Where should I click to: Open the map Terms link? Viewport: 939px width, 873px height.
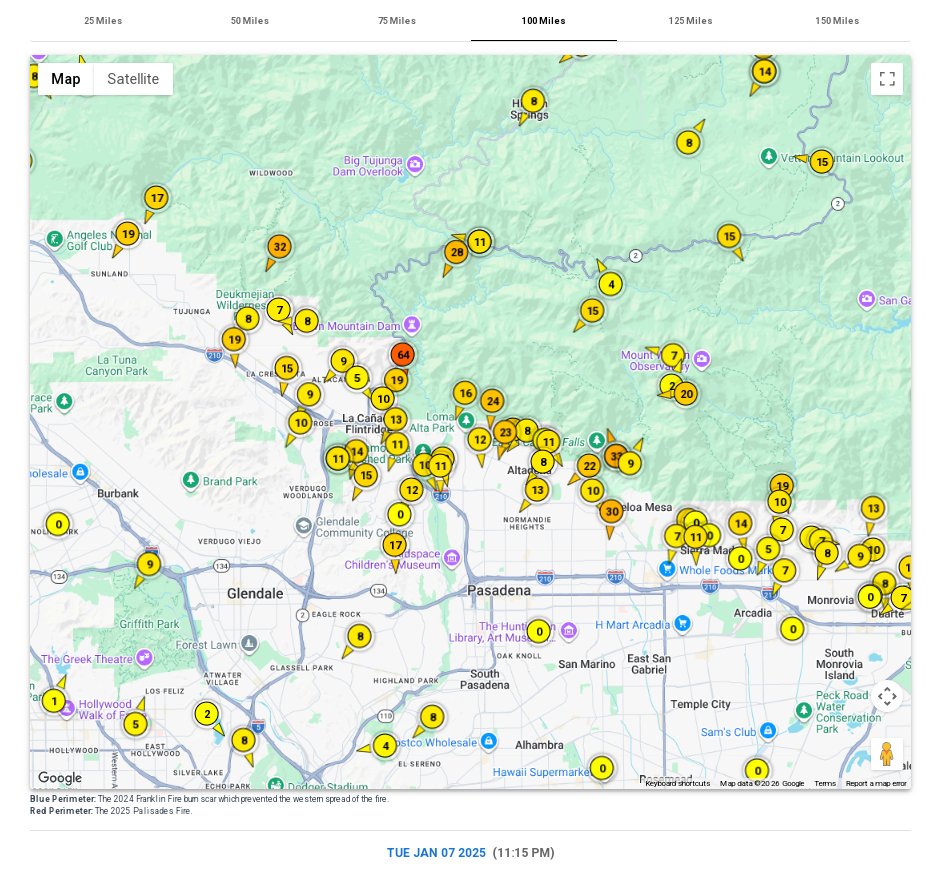coord(825,783)
